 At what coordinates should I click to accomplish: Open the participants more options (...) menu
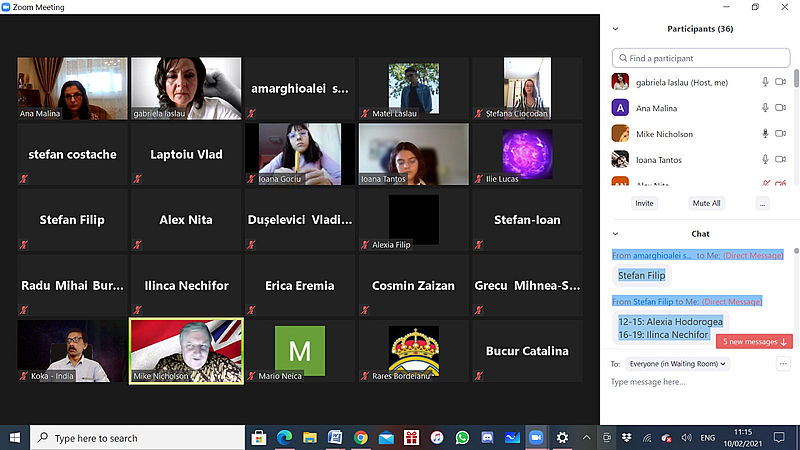click(762, 203)
